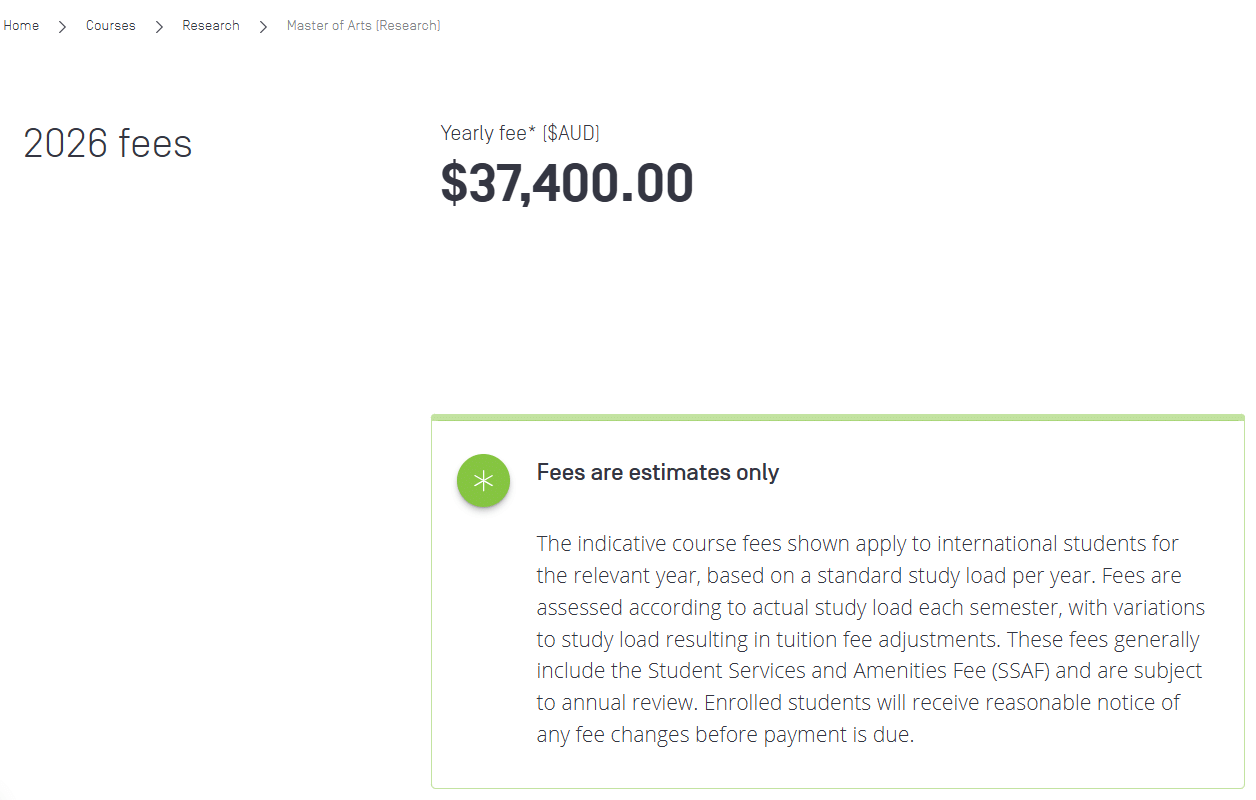This screenshot has width=1256, height=800.
Task: Open the Courses breadcrumb link
Action: pyautogui.click(x=110, y=25)
